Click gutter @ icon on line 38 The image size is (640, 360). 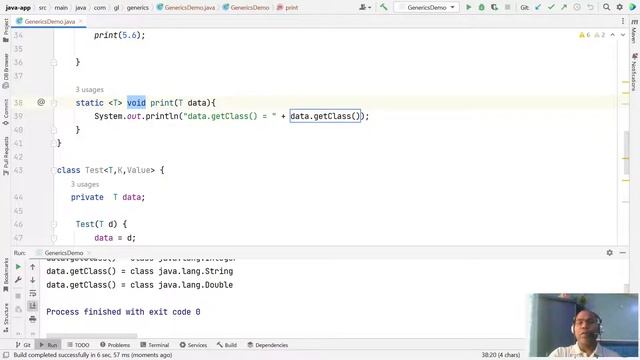[41, 102]
